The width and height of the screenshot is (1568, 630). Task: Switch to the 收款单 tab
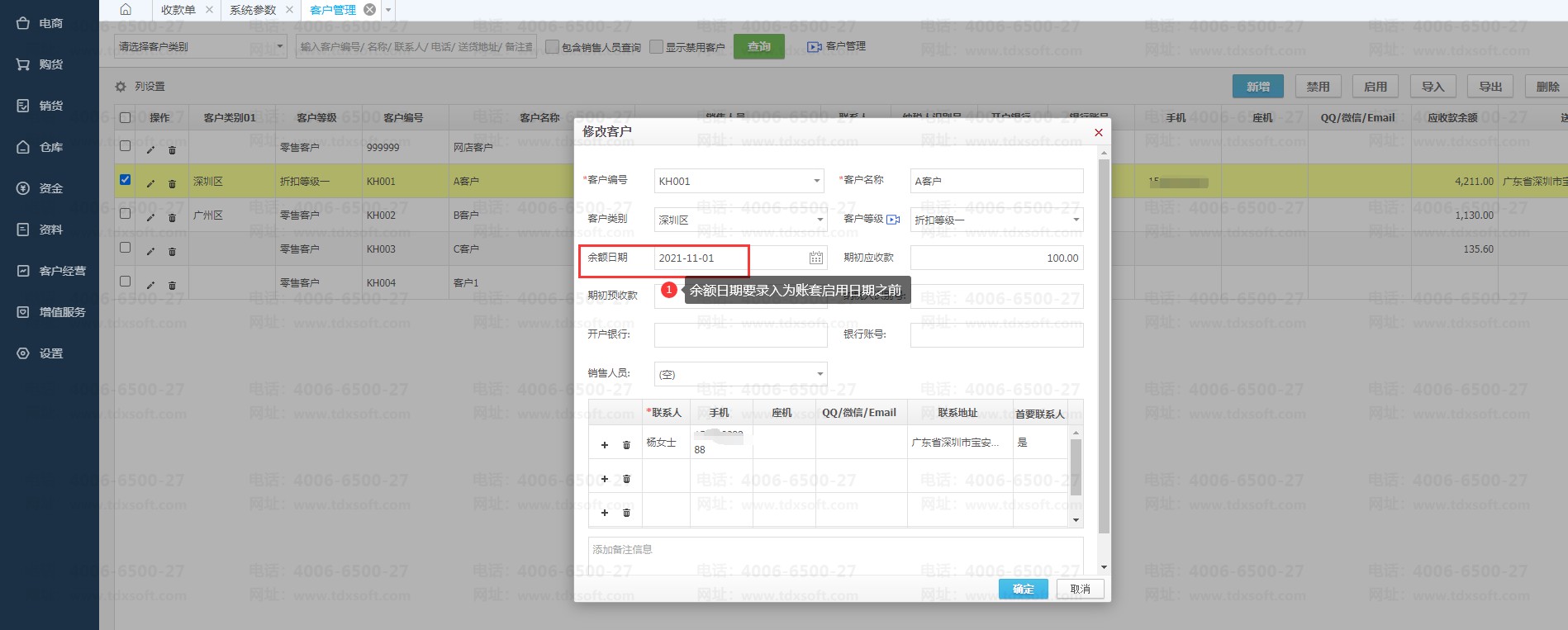click(x=178, y=10)
